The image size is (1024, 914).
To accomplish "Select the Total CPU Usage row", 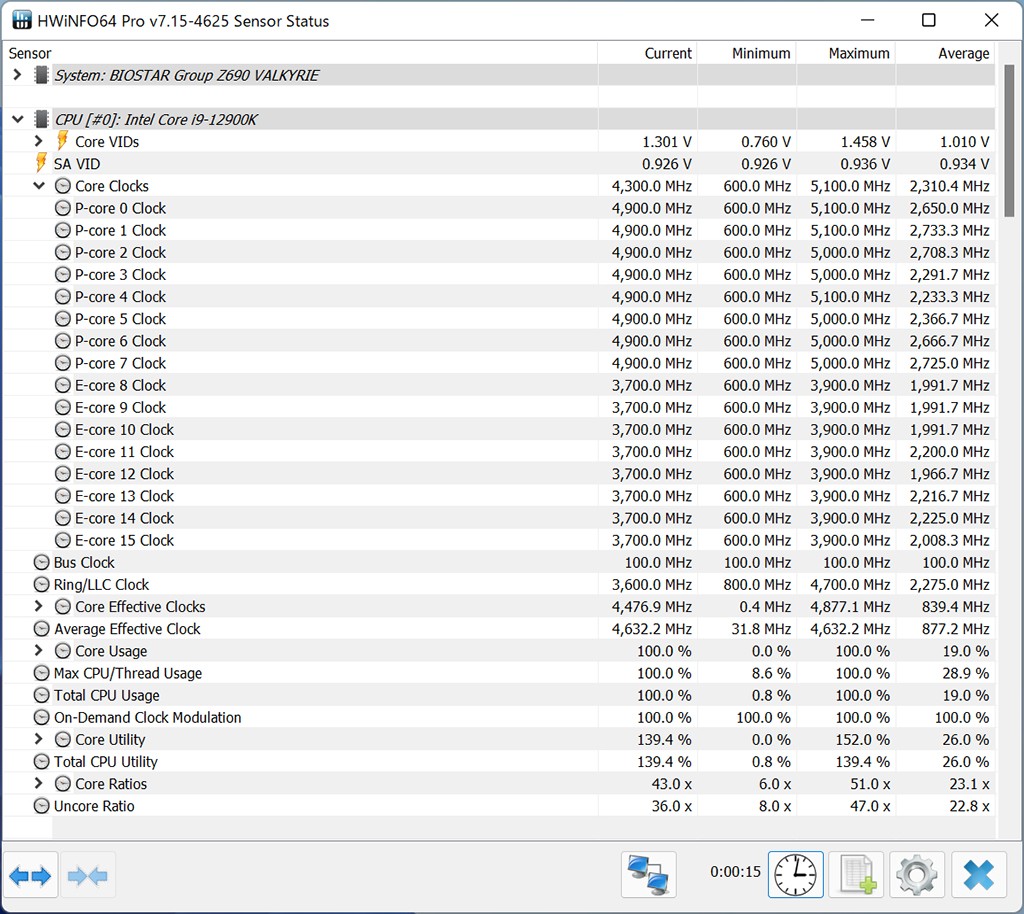I will coord(106,695).
